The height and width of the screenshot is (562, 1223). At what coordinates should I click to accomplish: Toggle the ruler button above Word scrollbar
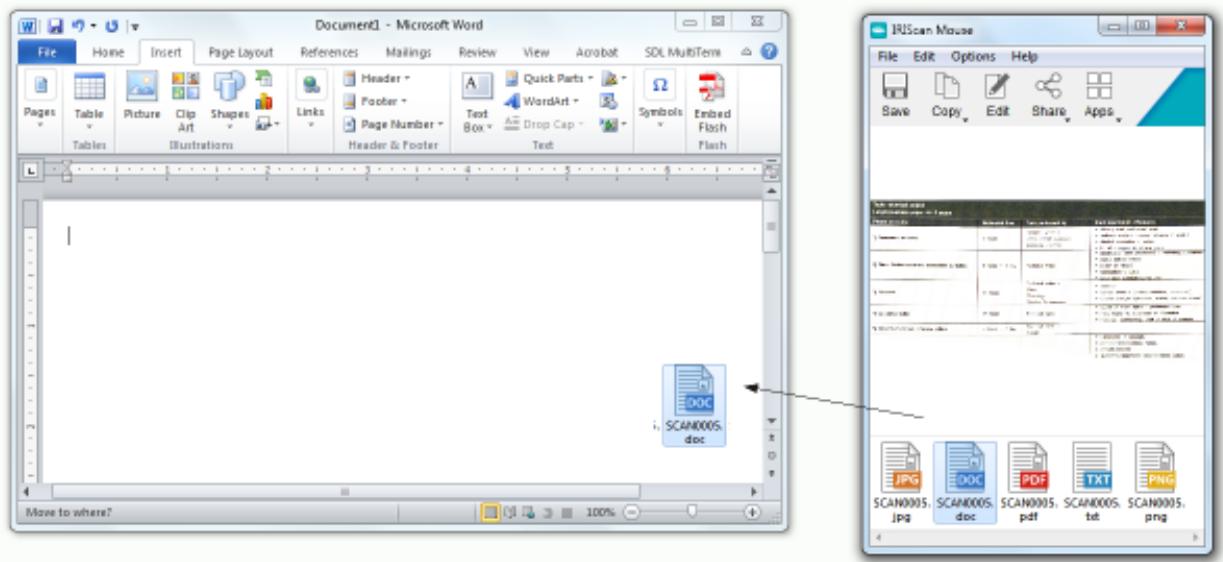[770, 171]
